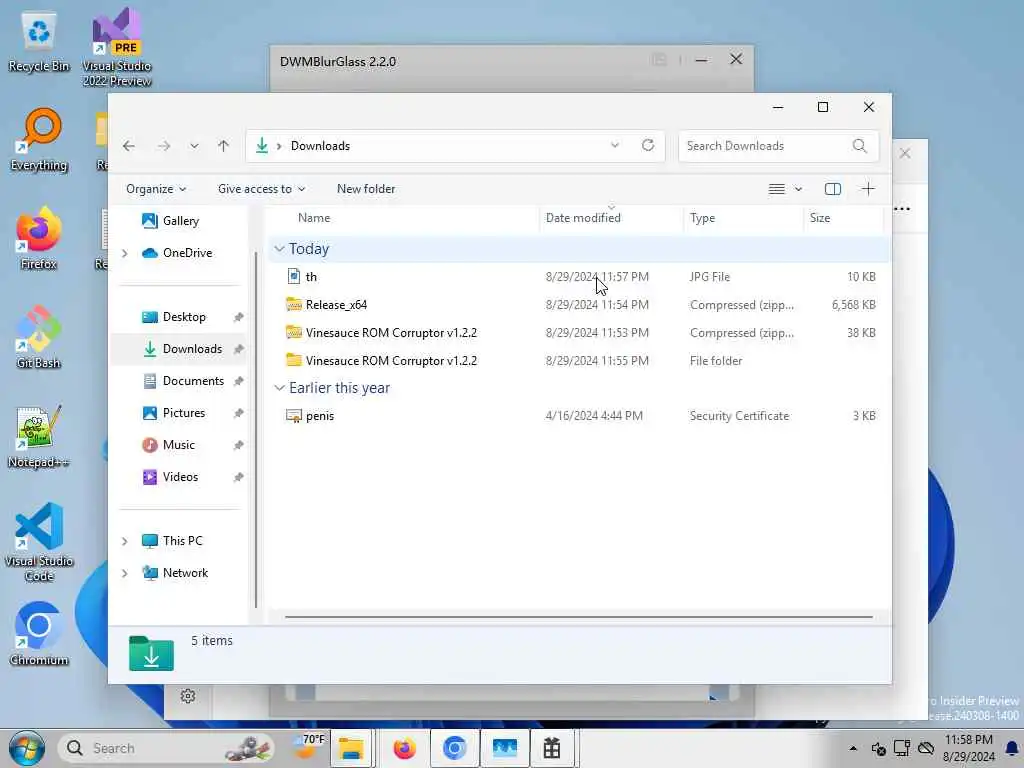Image resolution: width=1024 pixels, height=768 pixels.
Task: Click the Notepad++ desktop shortcut
Action: tap(39, 436)
